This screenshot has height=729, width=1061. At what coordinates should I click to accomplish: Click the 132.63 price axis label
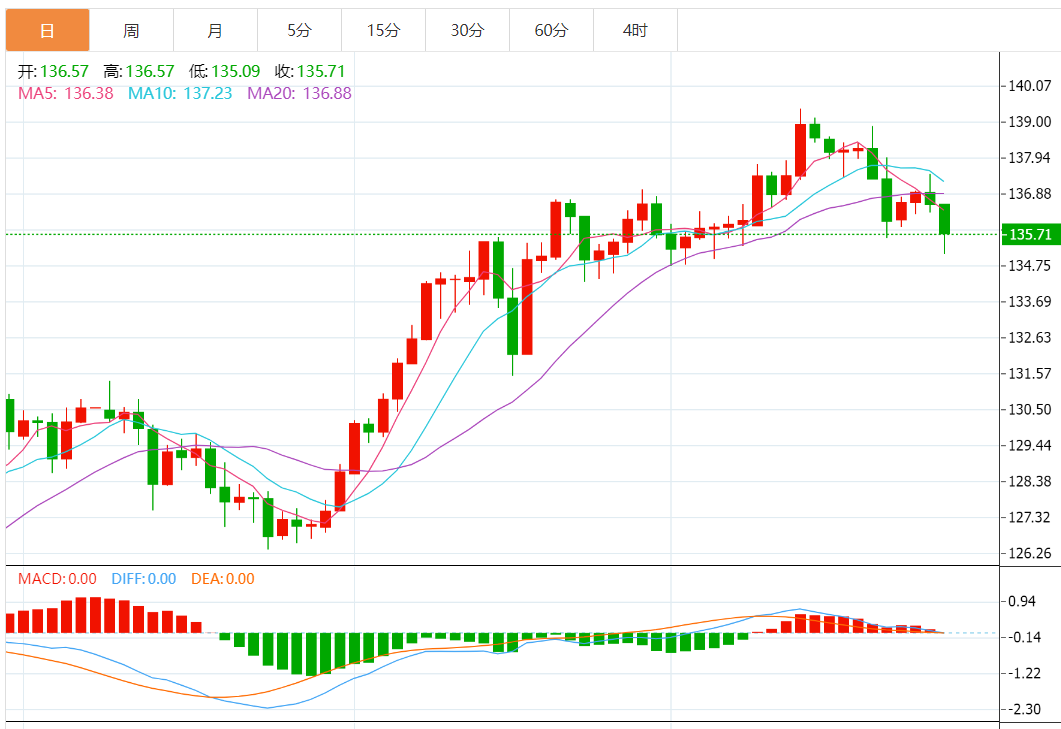click(x=1030, y=337)
